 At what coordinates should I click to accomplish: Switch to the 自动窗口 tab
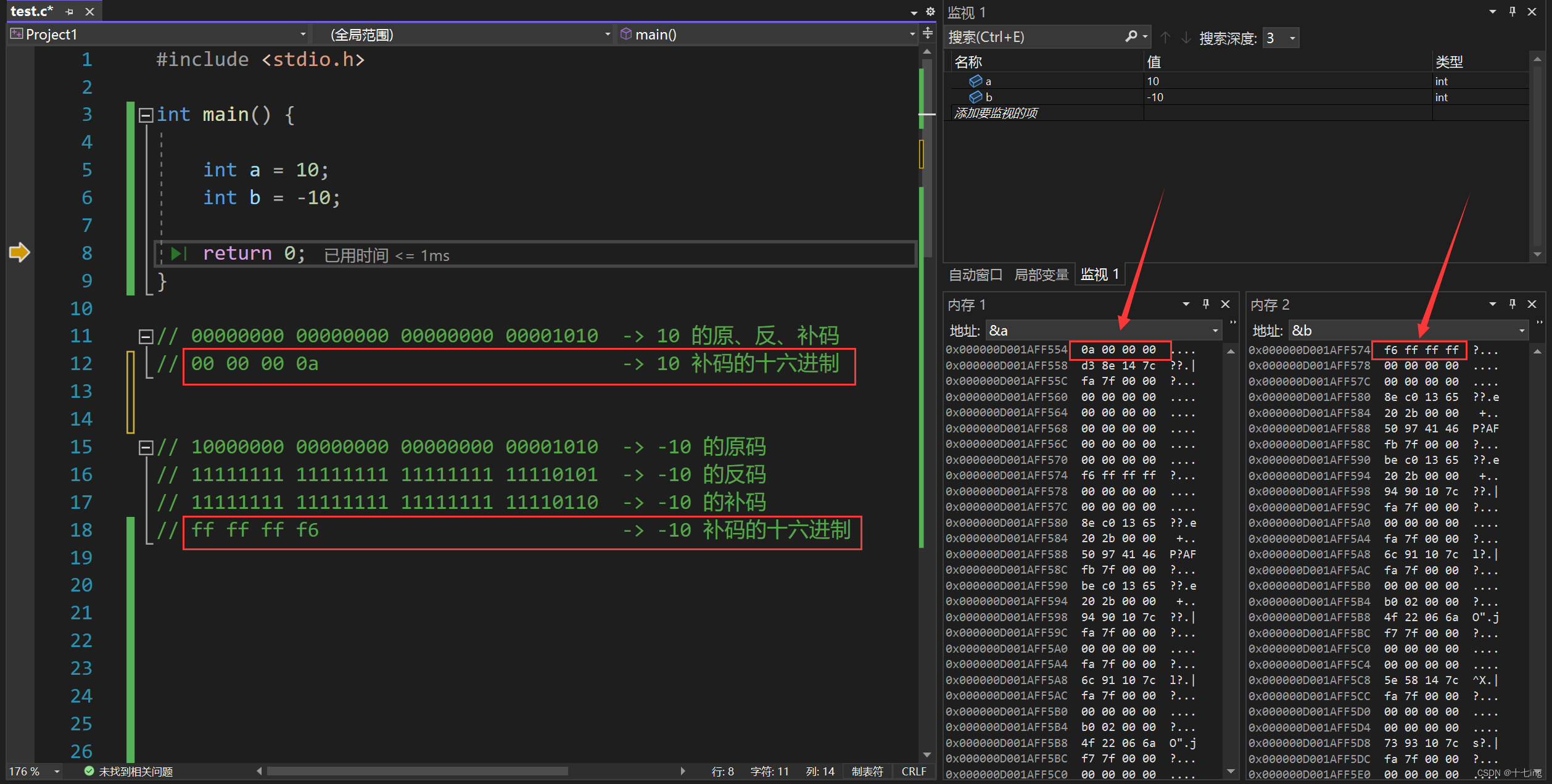tap(975, 274)
